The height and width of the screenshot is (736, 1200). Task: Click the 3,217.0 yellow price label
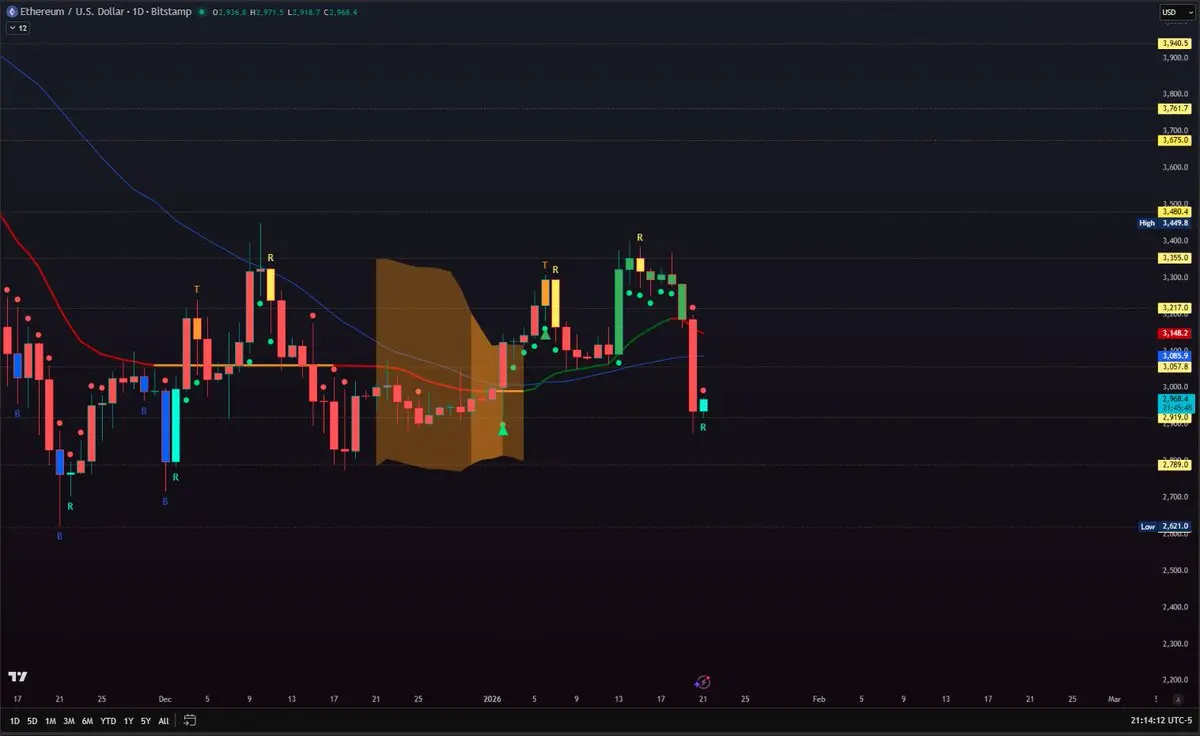(1173, 309)
